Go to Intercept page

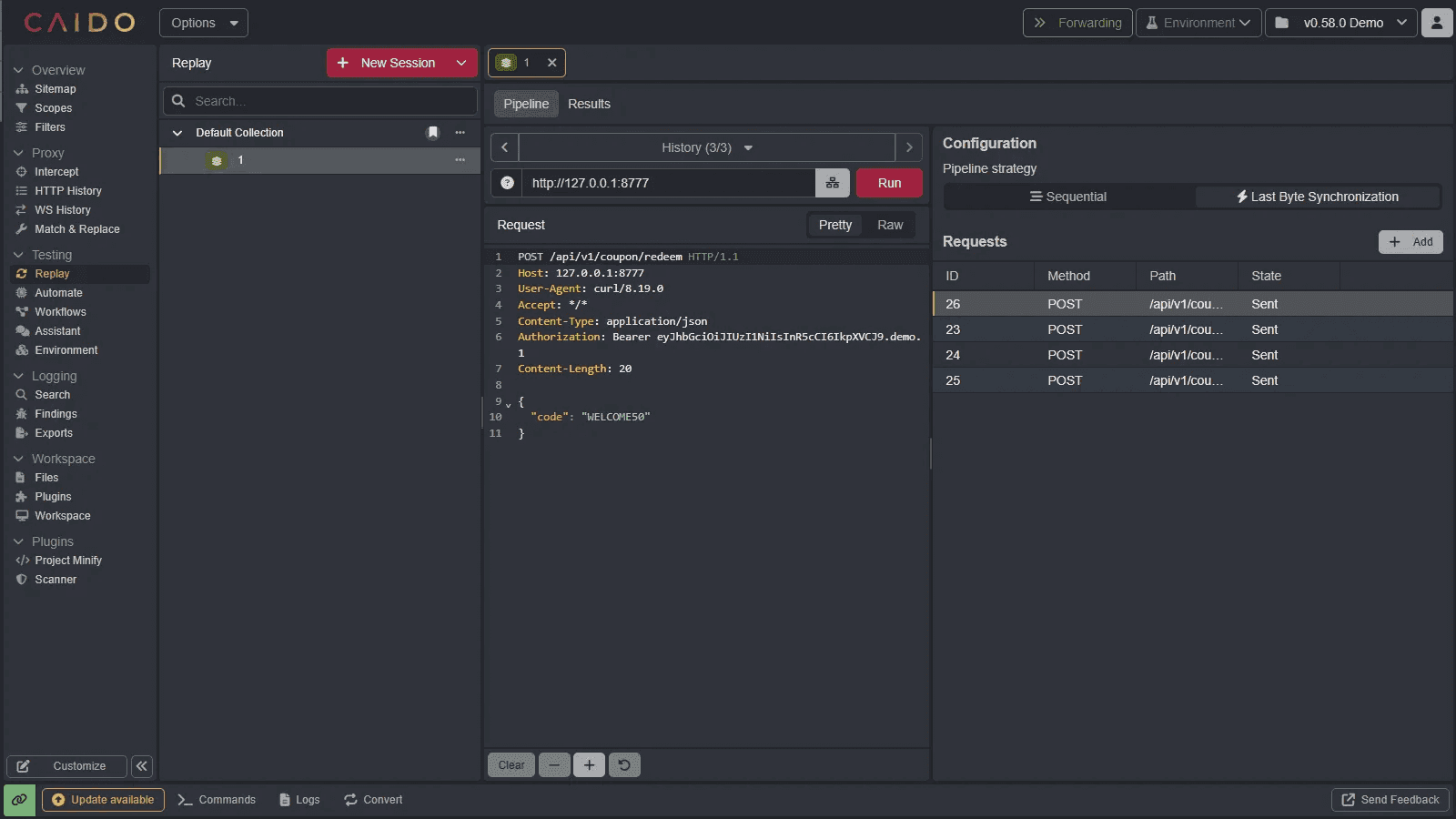click(x=56, y=172)
